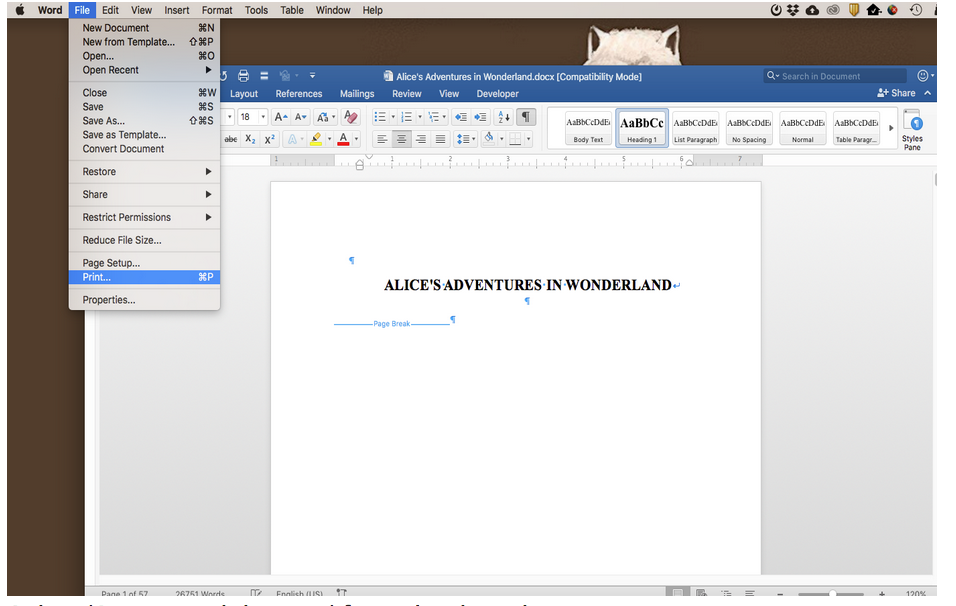Click the Search in Document field
Viewport: 956px width, 606px height.
(x=835, y=76)
